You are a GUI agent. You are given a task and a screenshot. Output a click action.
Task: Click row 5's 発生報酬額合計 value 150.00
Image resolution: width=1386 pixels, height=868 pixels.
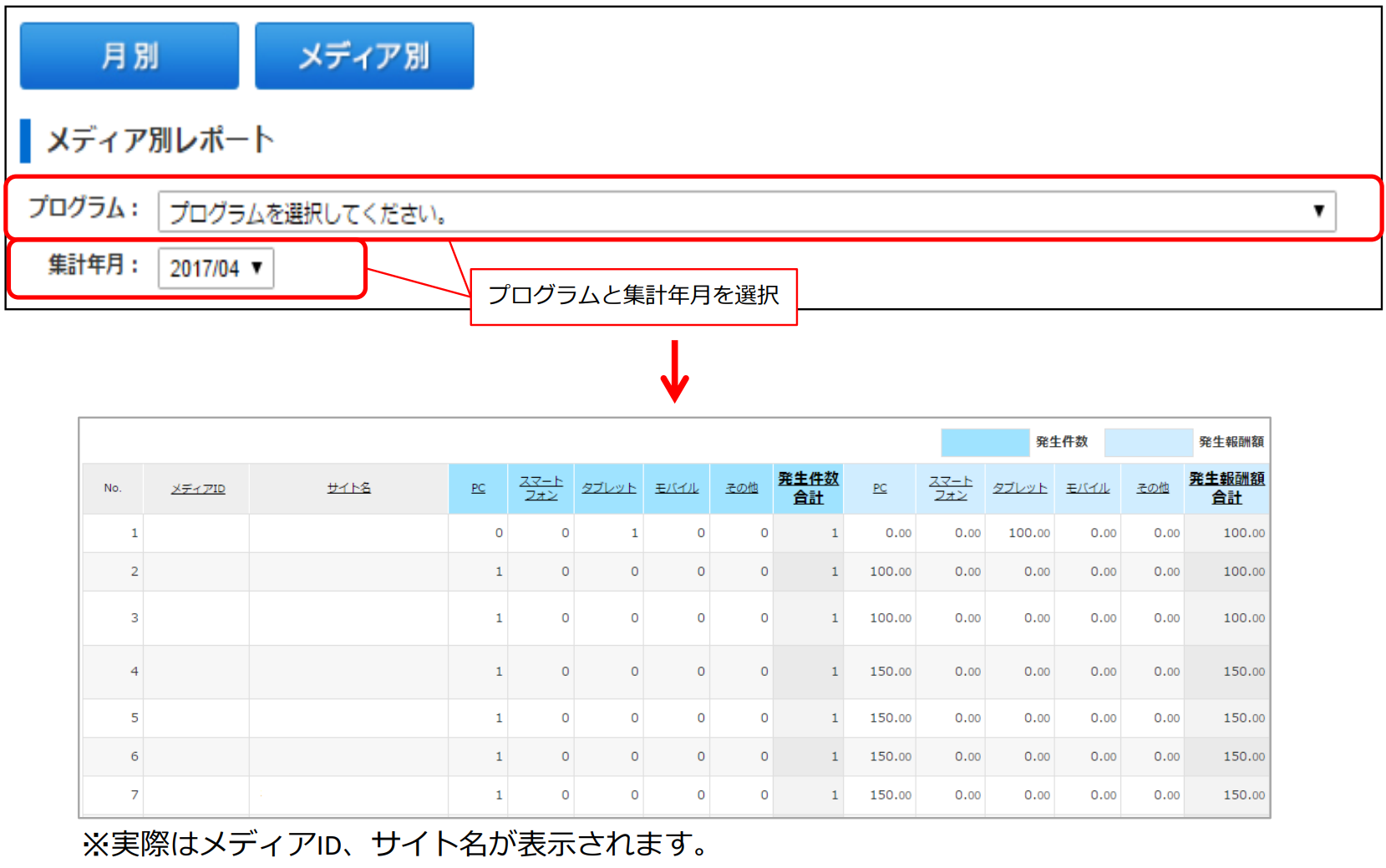click(1244, 718)
